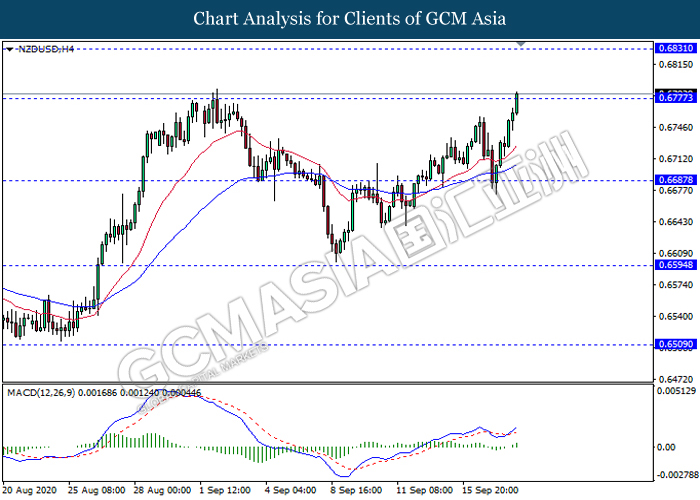Click the small triangle beside NZDUSD,H4
The width and height of the screenshot is (700, 500).
click(x=9, y=50)
